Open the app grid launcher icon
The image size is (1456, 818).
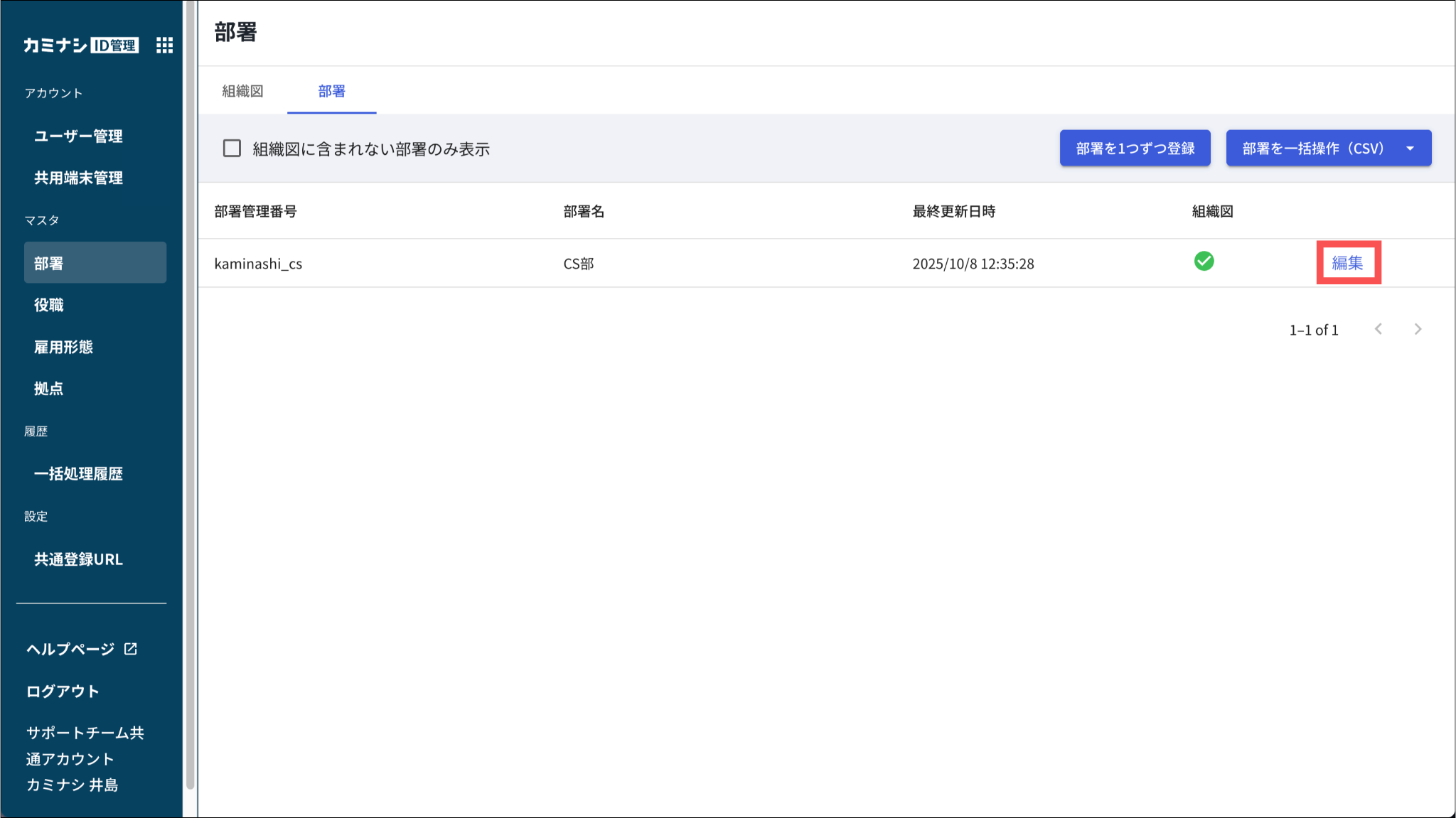click(x=164, y=45)
